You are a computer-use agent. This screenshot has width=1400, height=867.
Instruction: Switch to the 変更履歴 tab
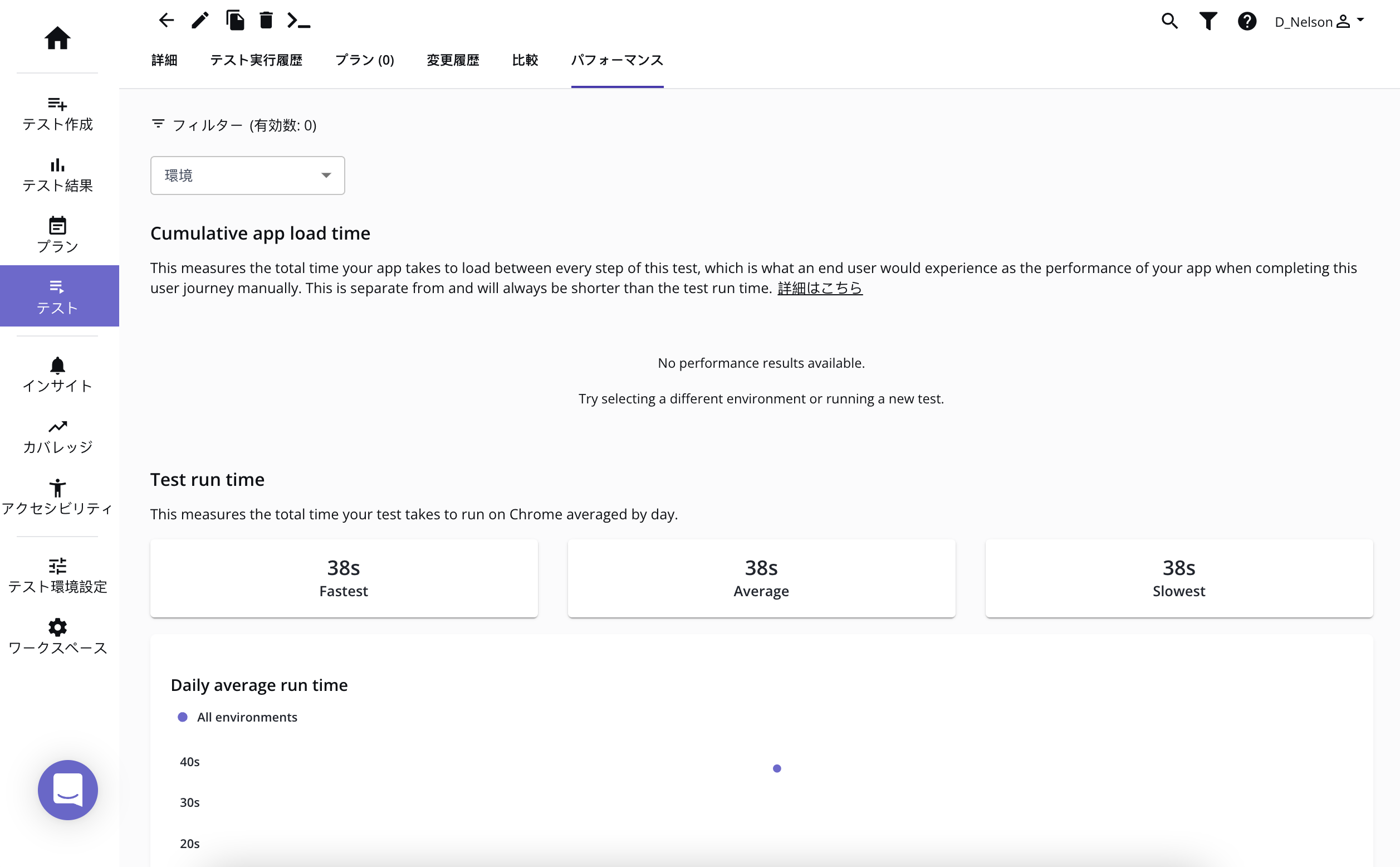[x=453, y=60]
